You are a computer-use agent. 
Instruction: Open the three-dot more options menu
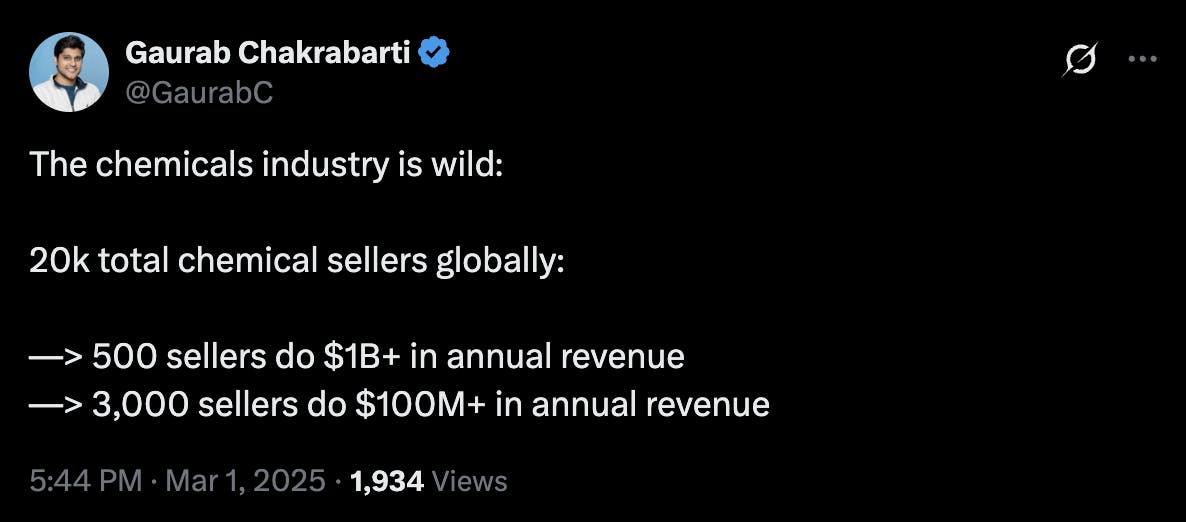(x=1142, y=59)
